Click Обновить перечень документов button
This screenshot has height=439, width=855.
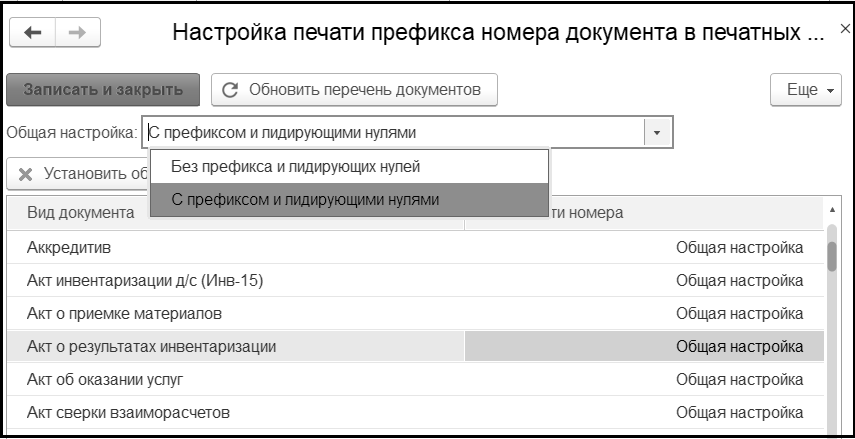(x=354, y=89)
